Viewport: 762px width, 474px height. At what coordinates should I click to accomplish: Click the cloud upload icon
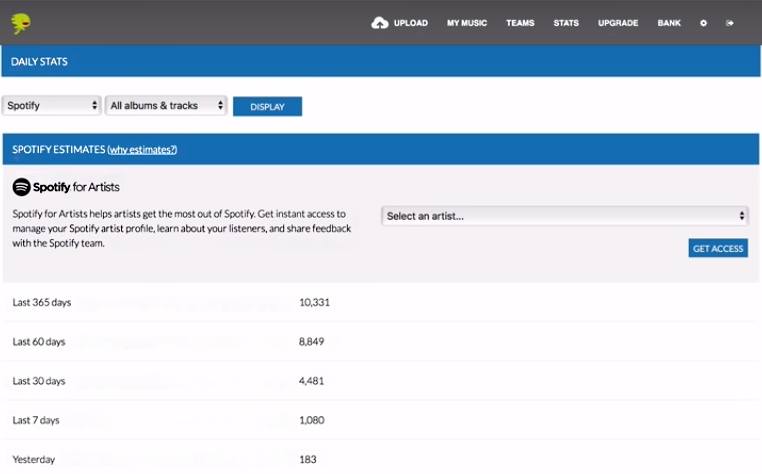(x=380, y=23)
